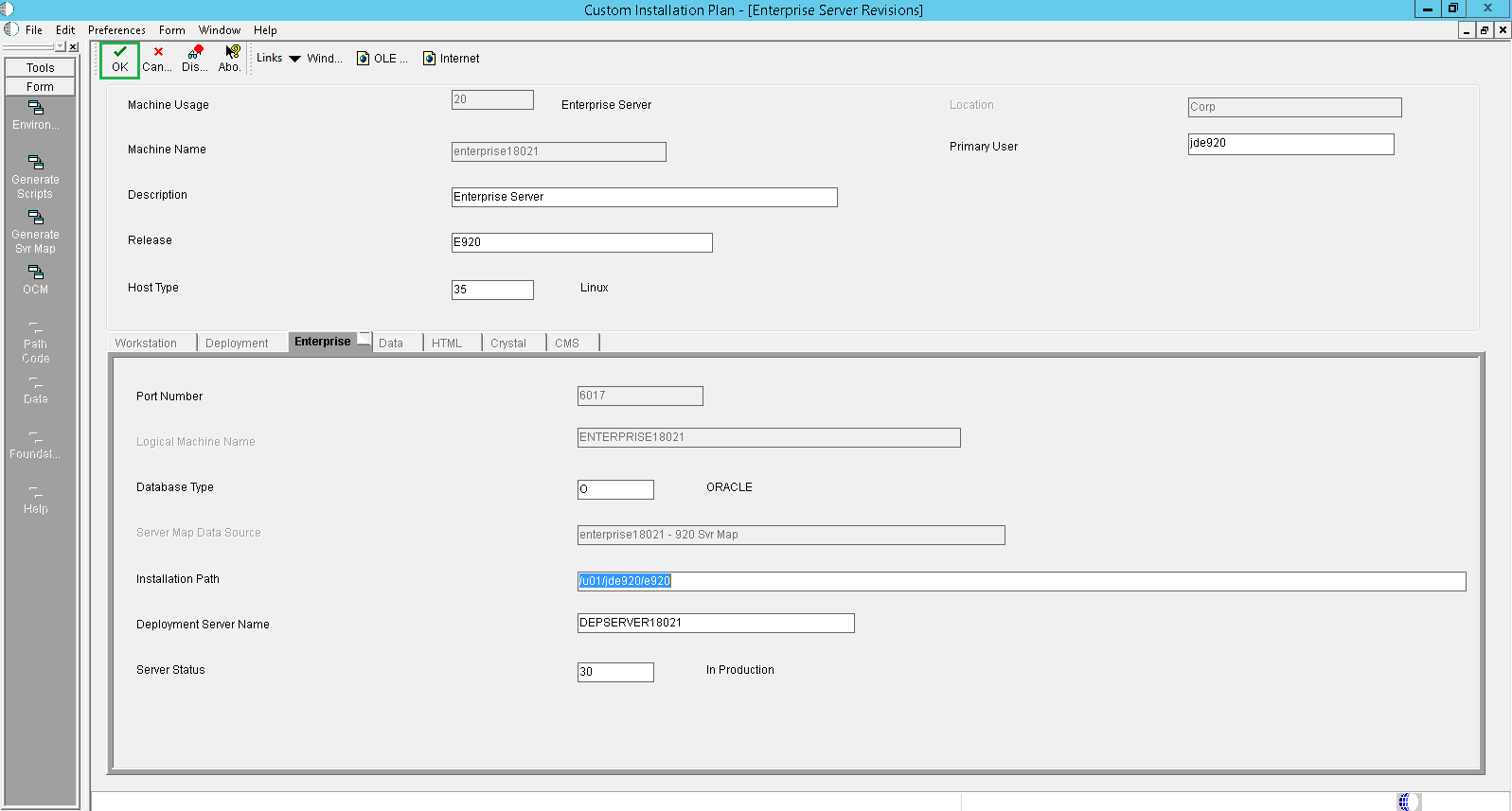Image resolution: width=1512 pixels, height=811 pixels.
Task: Close the sidebar exit bar panel
Action: 73,46
